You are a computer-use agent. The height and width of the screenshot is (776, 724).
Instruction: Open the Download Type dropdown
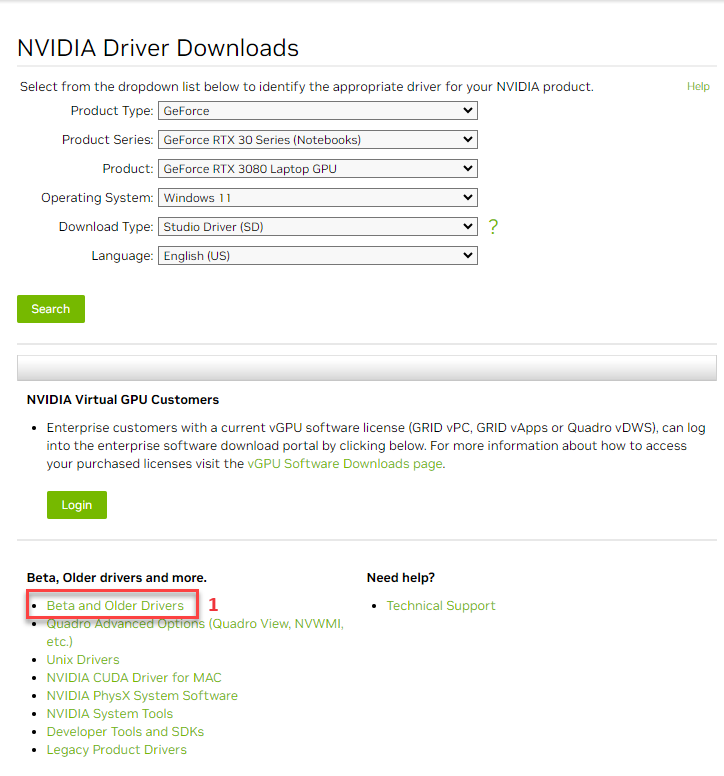tap(317, 227)
